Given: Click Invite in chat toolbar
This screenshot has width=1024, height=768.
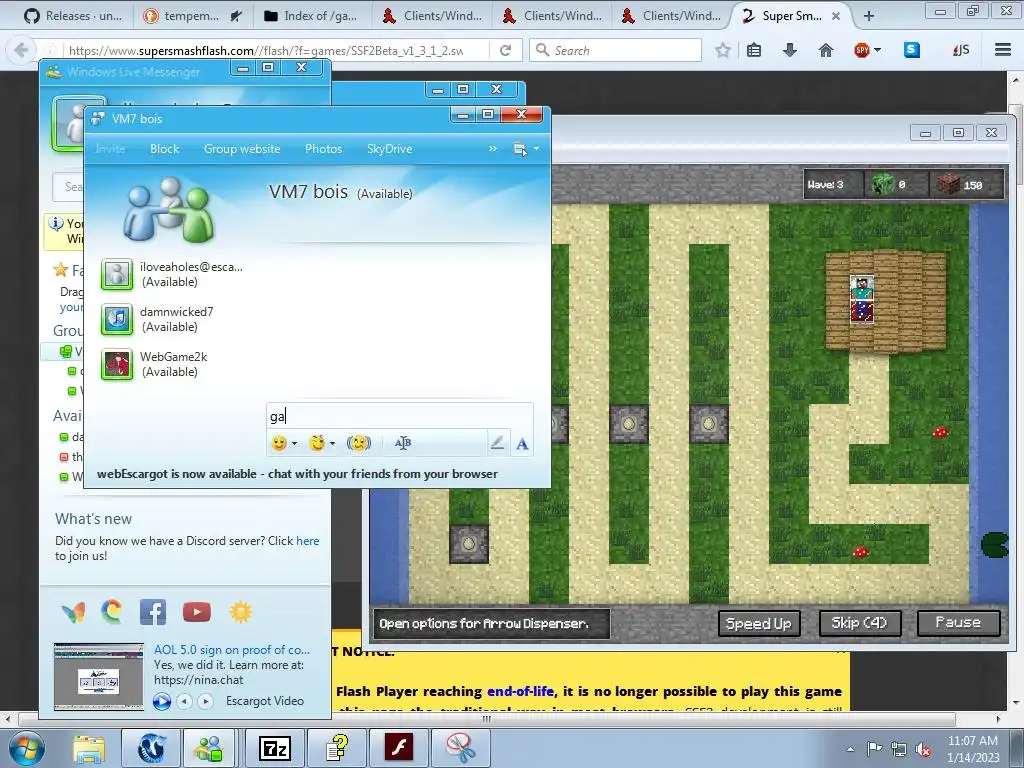Looking at the screenshot, I should (110, 149).
